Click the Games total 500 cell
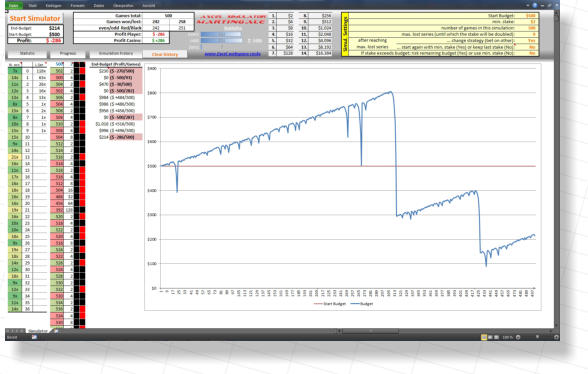Screen dimensions: 588x374 click(168, 16)
